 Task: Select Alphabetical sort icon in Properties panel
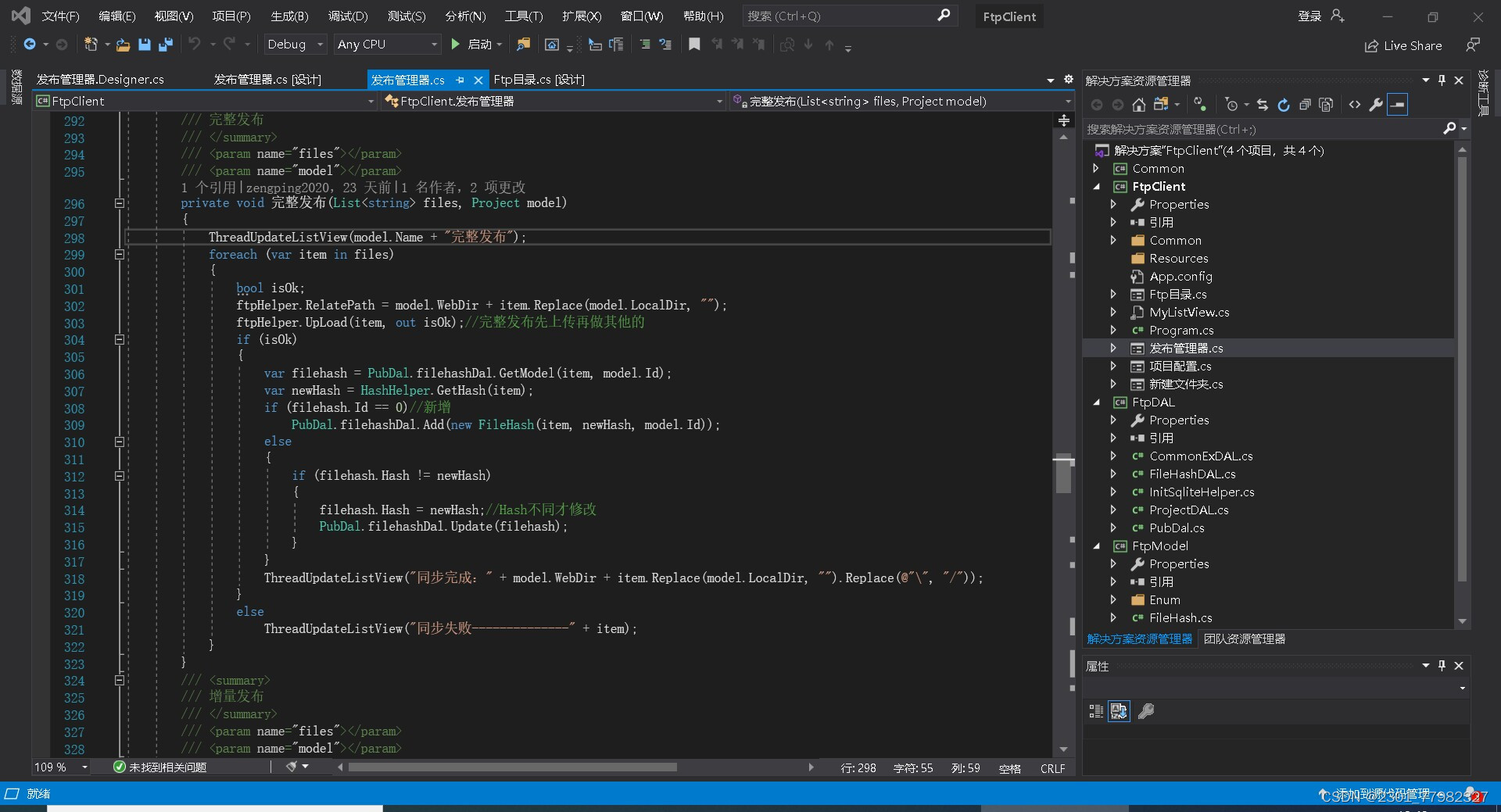point(1119,711)
